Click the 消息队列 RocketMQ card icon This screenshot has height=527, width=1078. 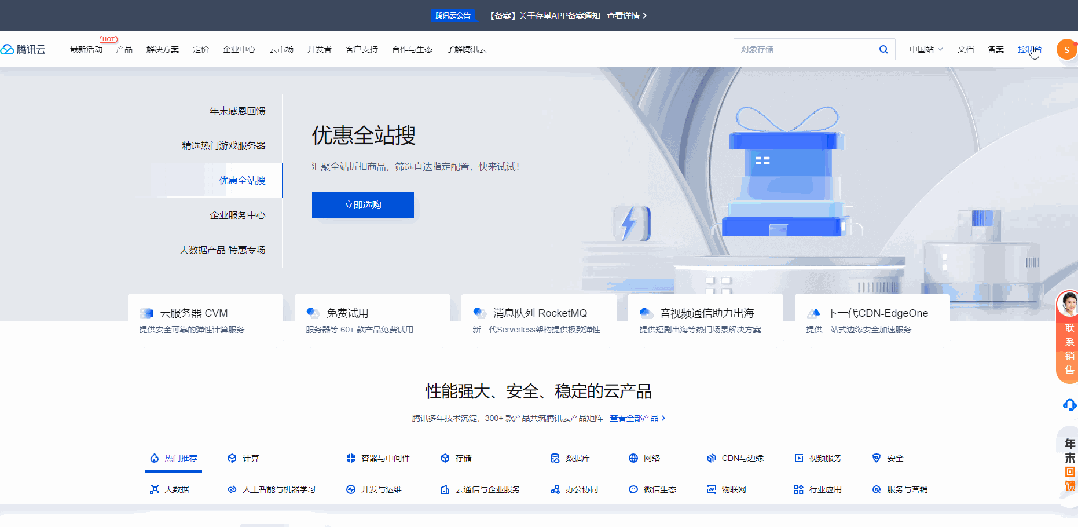coord(480,313)
